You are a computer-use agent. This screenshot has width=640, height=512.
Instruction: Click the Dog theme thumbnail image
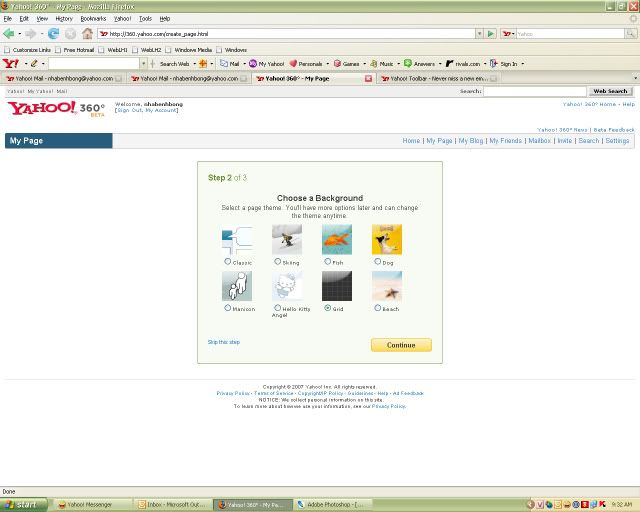click(x=387, y=239)
